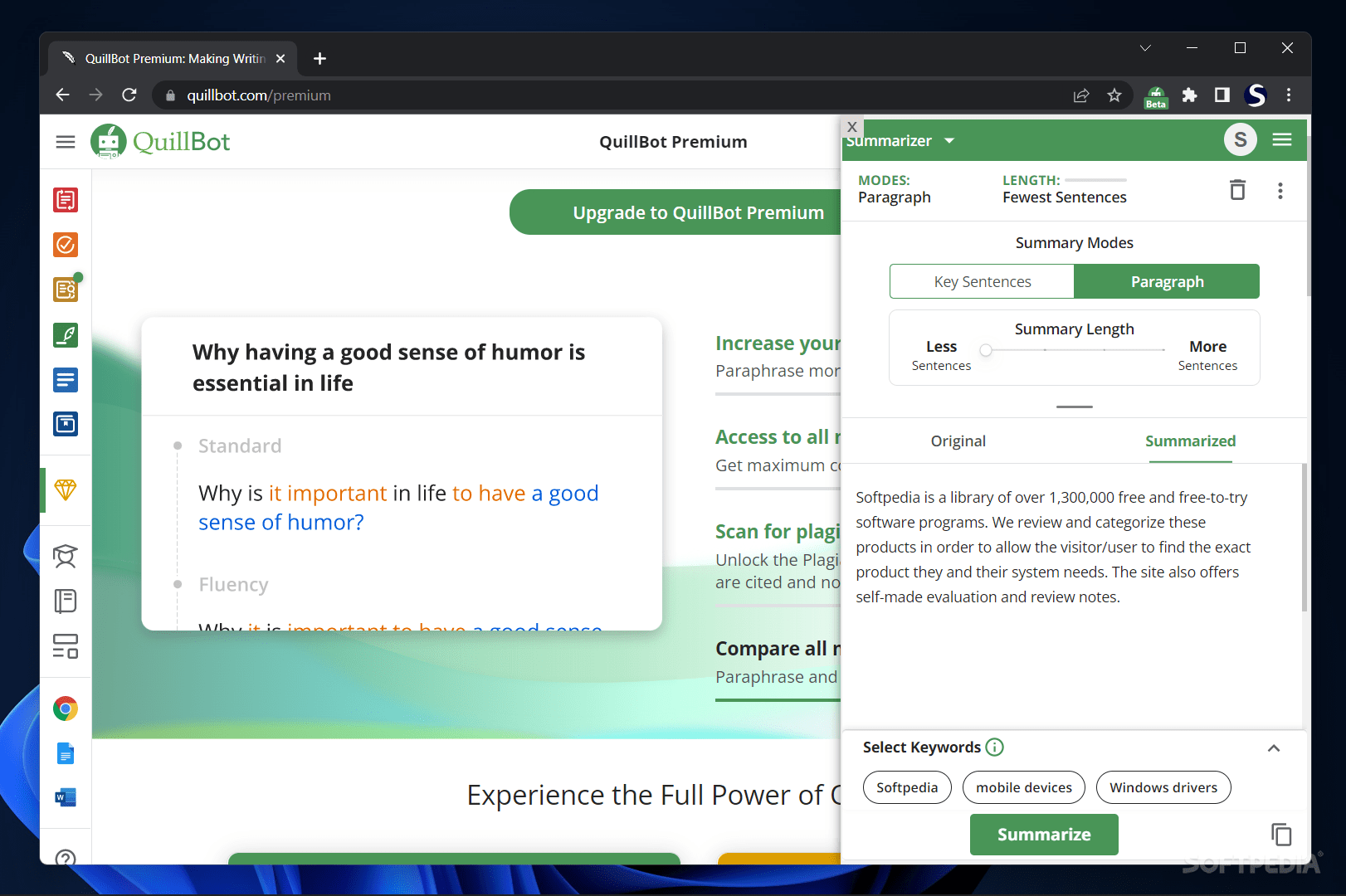This screenshot has height=896, width=1346.
Task: Copy summary with the copy icon
Action: (1280, 834)
